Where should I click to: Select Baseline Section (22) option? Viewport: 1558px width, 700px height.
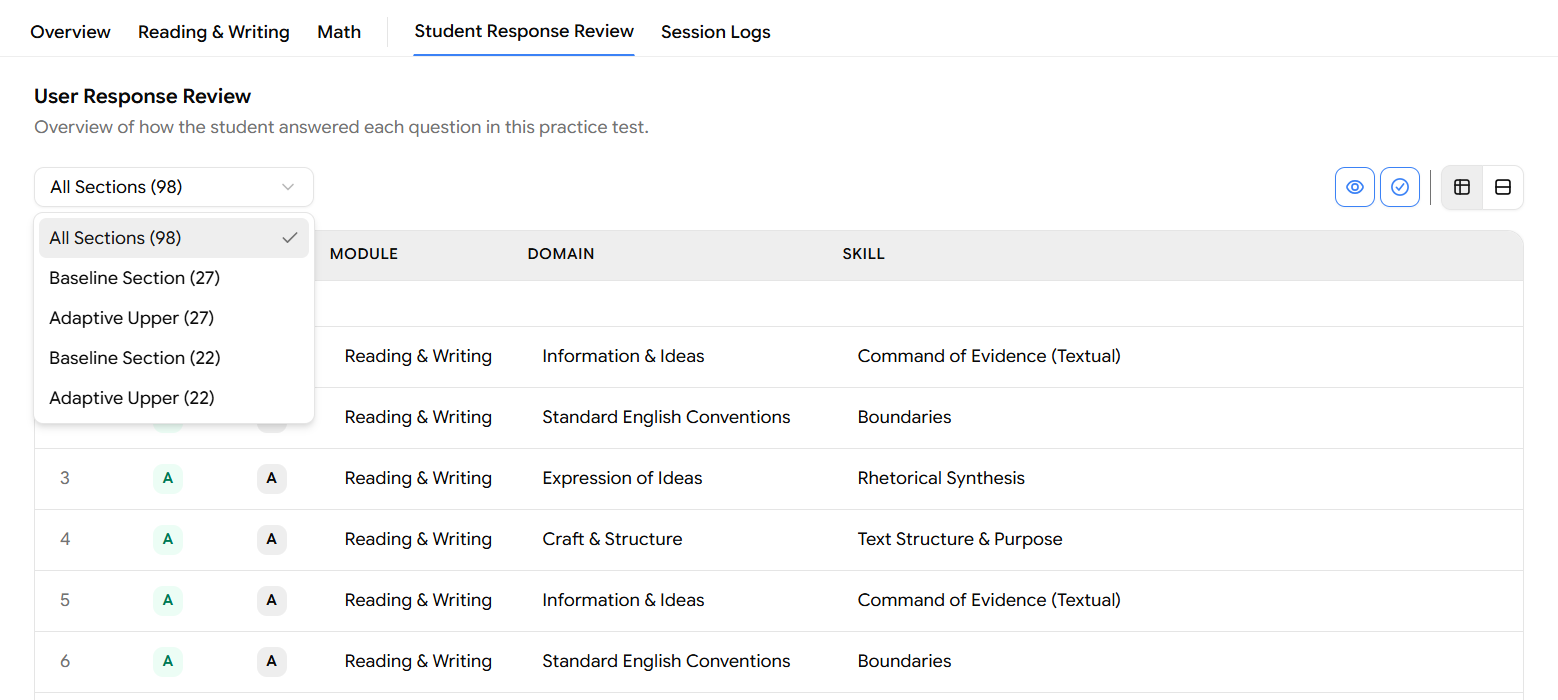pyautogui.click(x=135, y=358)
